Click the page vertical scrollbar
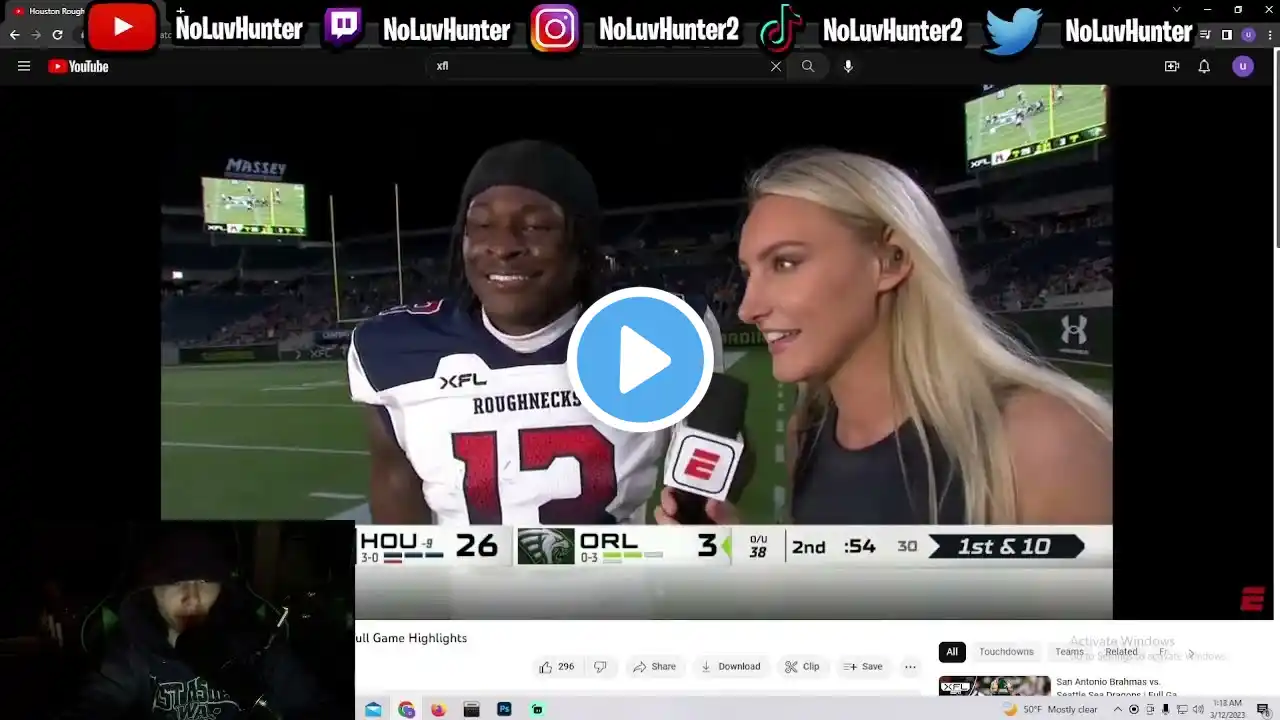1280x720 pixels. 1275,150
